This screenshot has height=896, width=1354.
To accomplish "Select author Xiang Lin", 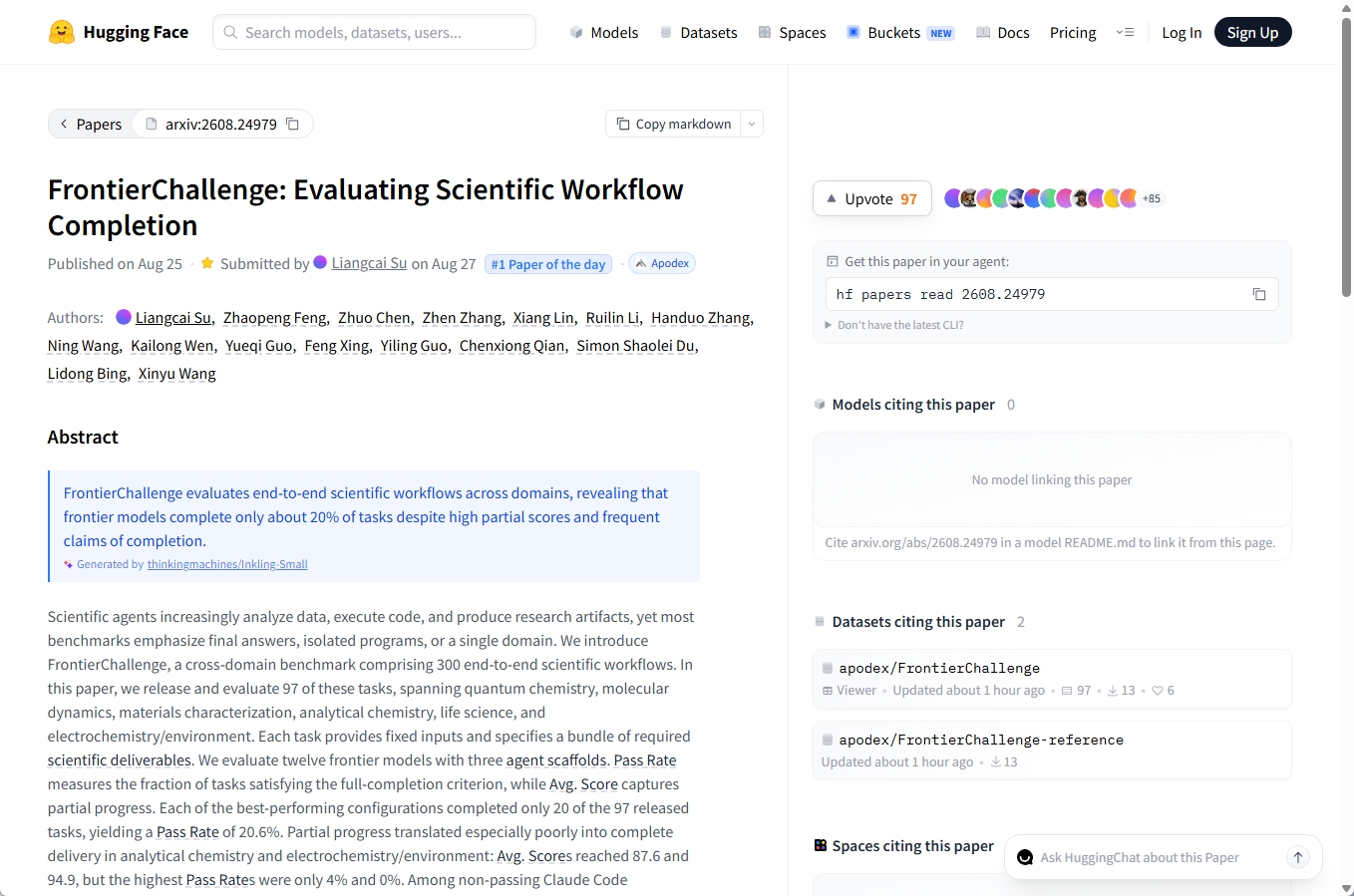I will [x=543, y=317].
